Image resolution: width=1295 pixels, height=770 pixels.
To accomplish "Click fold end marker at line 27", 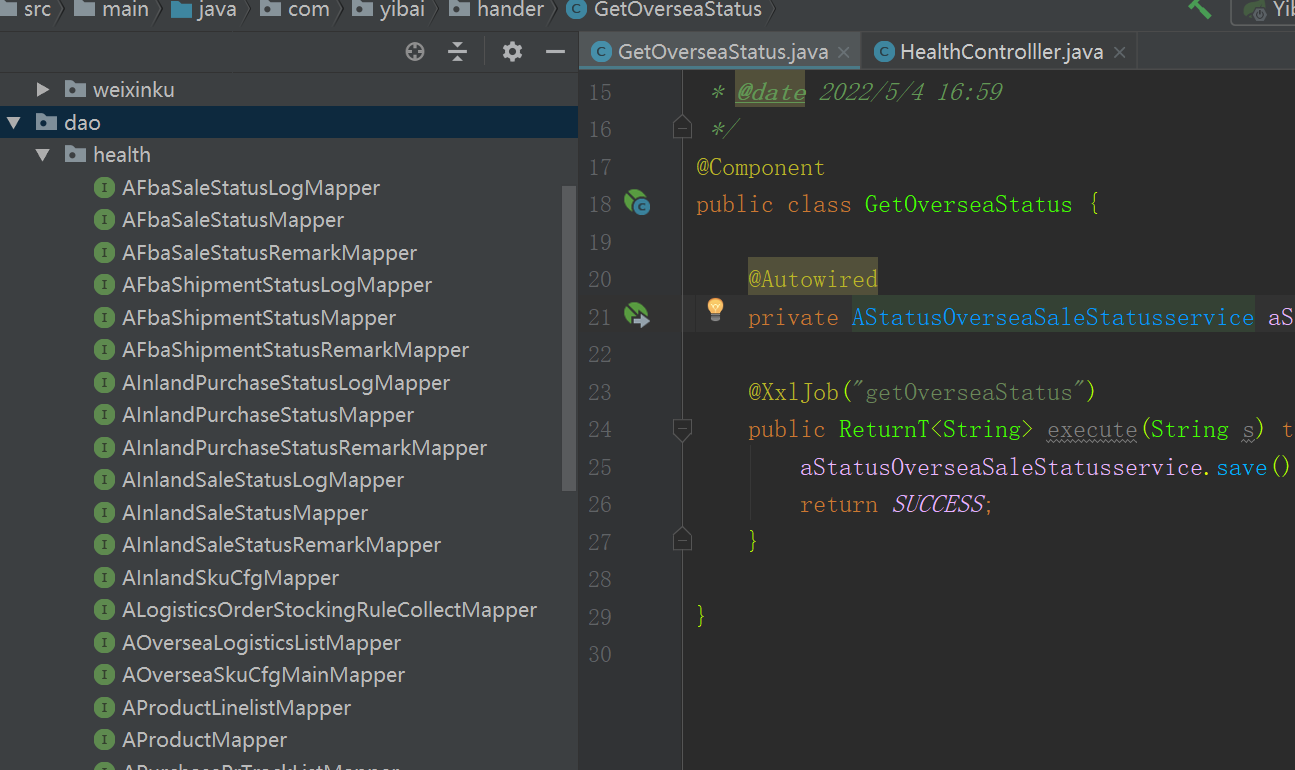I will click(682, 540).
